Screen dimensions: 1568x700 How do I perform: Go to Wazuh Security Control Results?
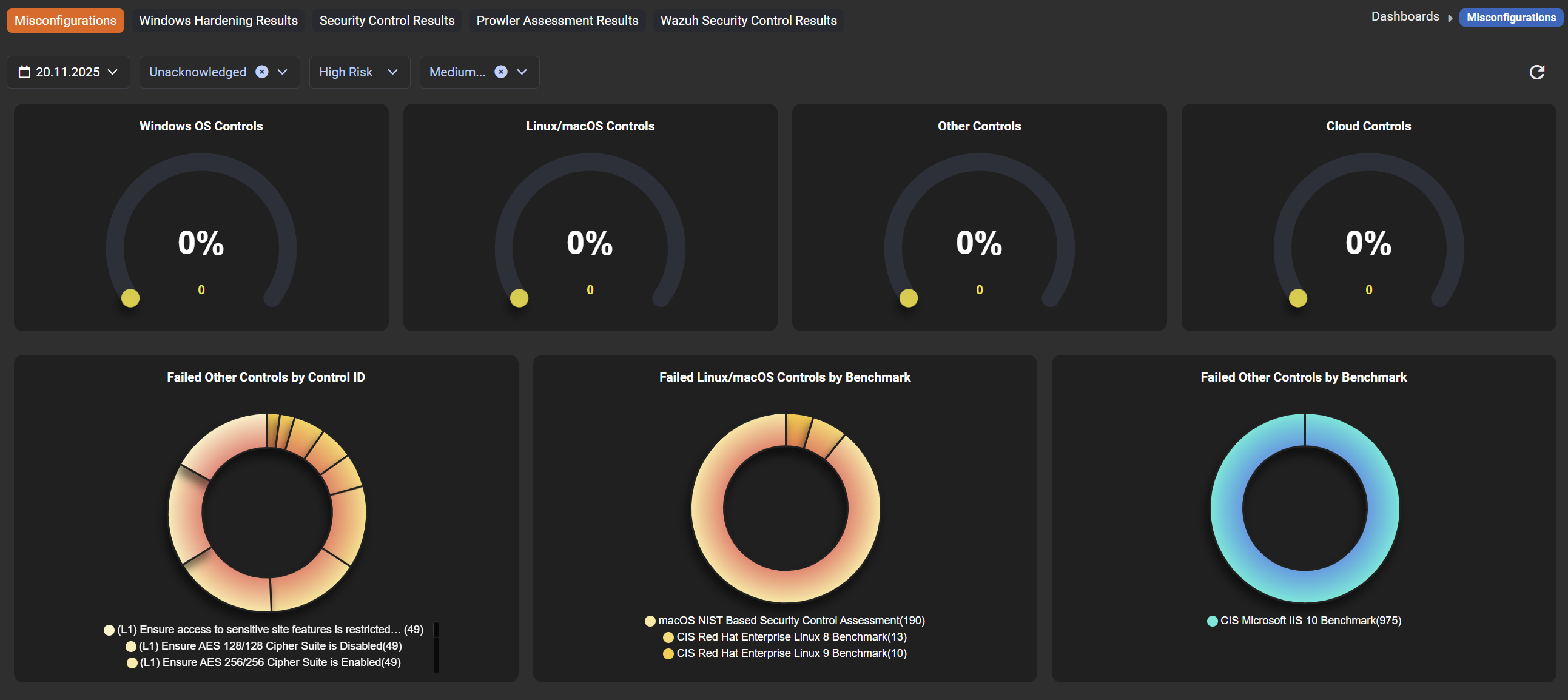coord(748,20)
